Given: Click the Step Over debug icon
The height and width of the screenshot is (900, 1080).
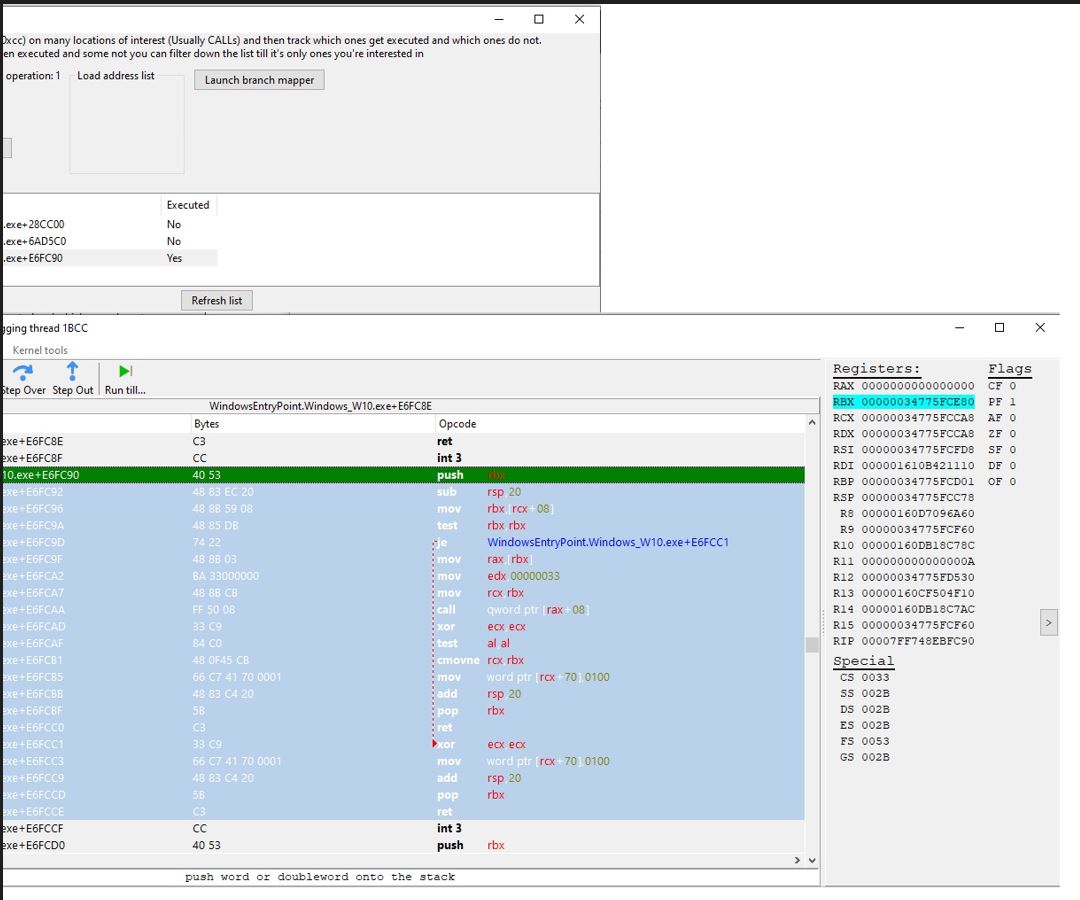Looking at the screenshot, I should [x=22, y=371].
